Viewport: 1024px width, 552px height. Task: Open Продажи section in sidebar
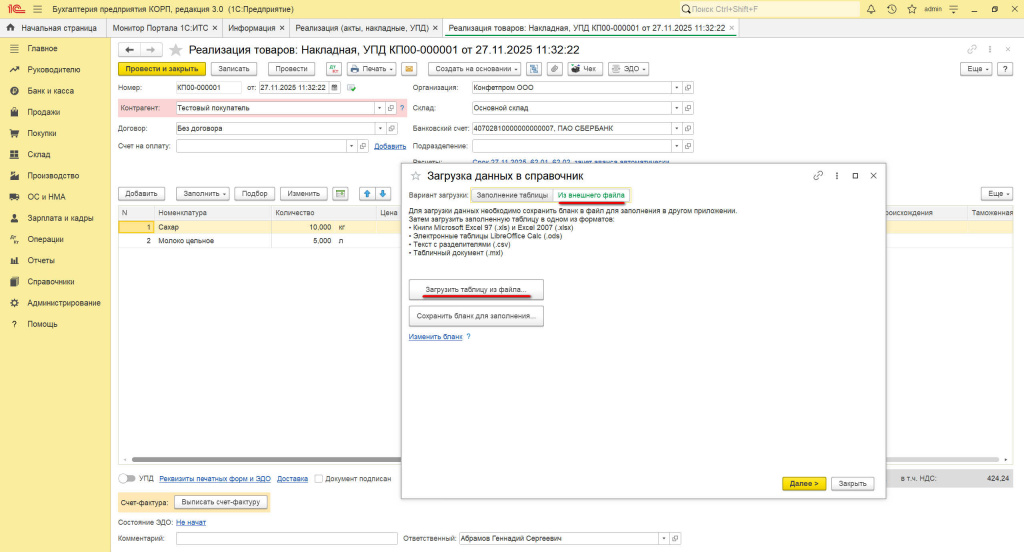43,112
